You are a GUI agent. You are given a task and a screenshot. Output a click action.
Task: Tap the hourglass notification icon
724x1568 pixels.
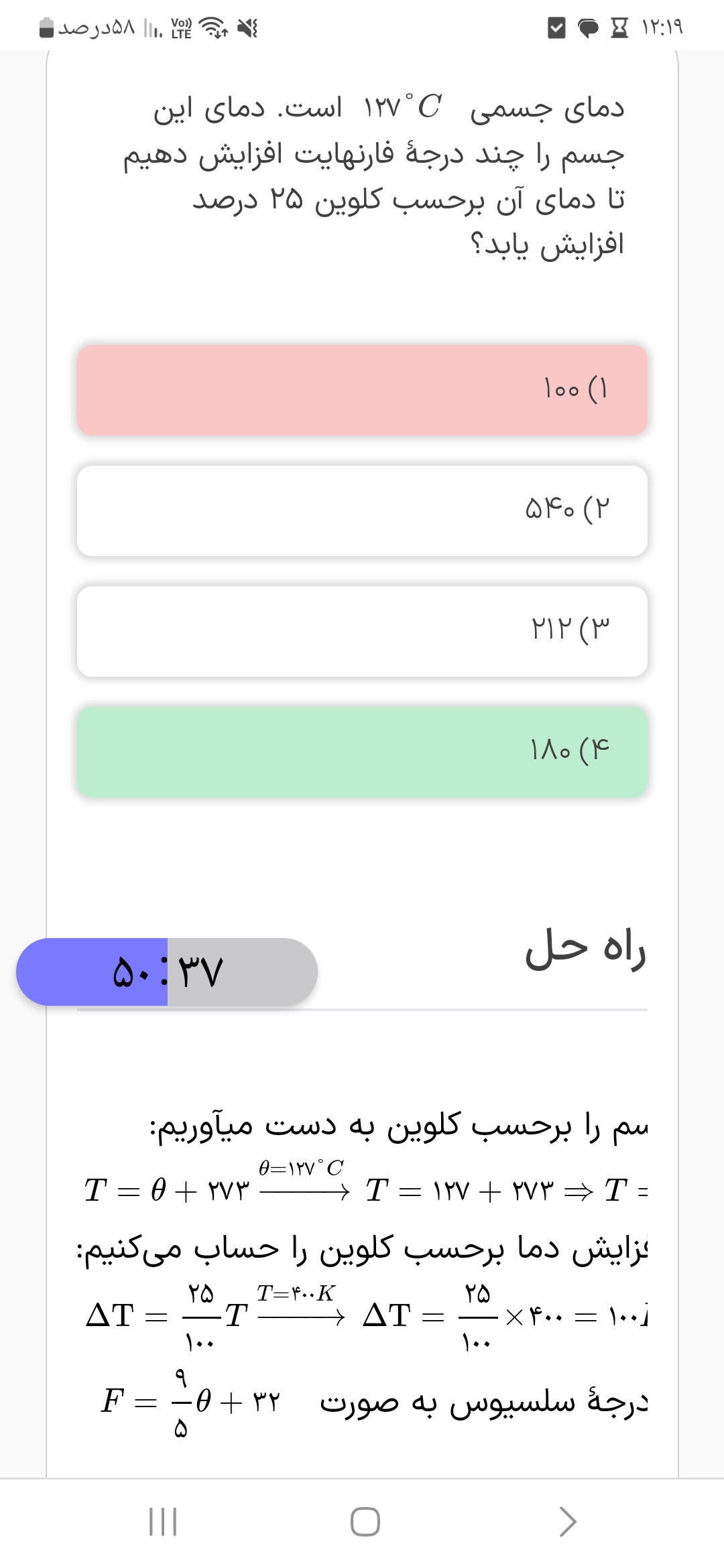pyautogui.click(x=619, y=28)
